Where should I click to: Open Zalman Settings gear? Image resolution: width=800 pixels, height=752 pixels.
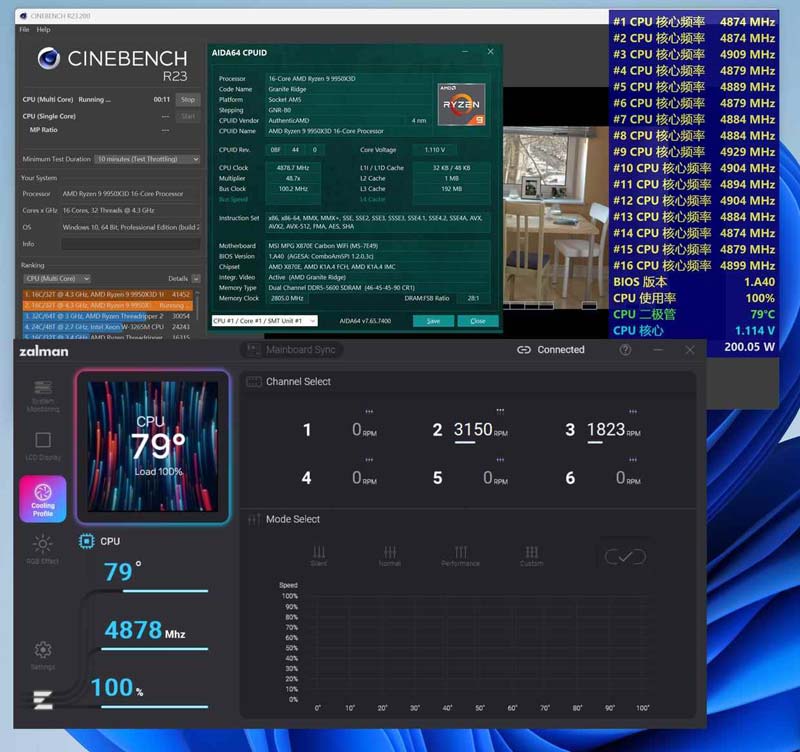click(x=42, y=655)
